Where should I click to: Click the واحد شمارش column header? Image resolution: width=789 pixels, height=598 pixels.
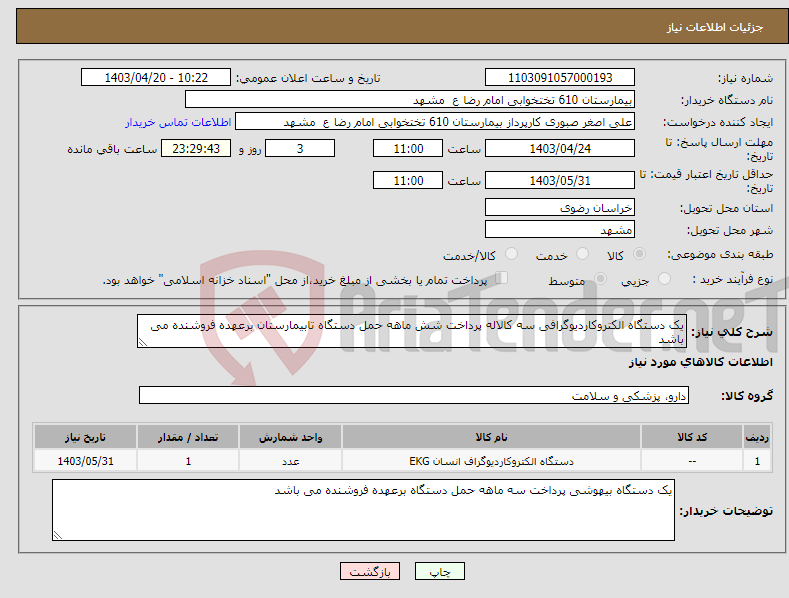pos(290,437)
